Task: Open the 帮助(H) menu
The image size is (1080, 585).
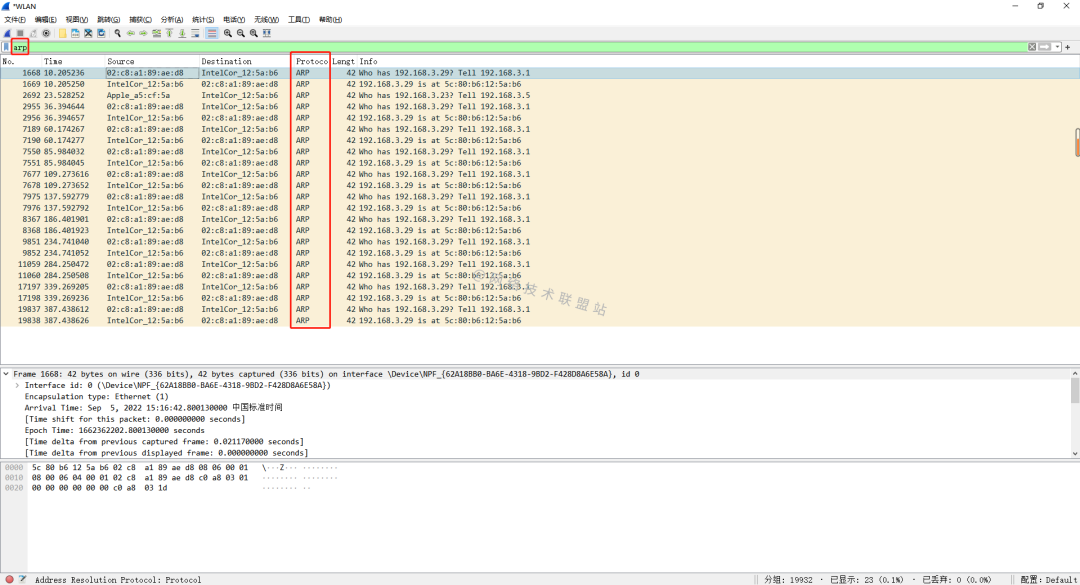Action: 330,19
